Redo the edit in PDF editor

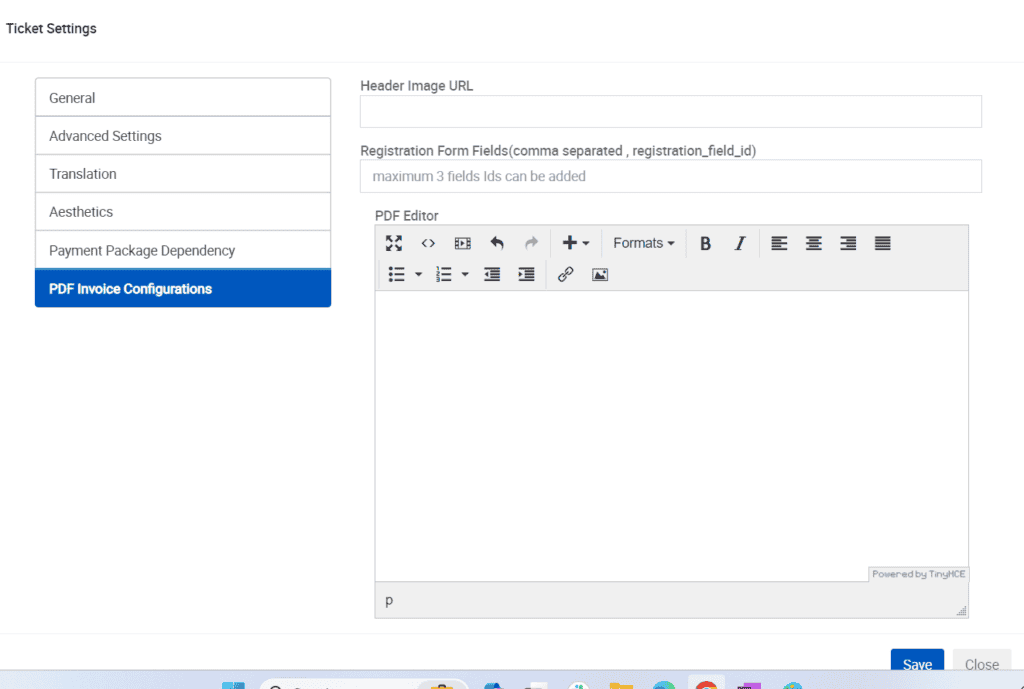tap(532, 244)
